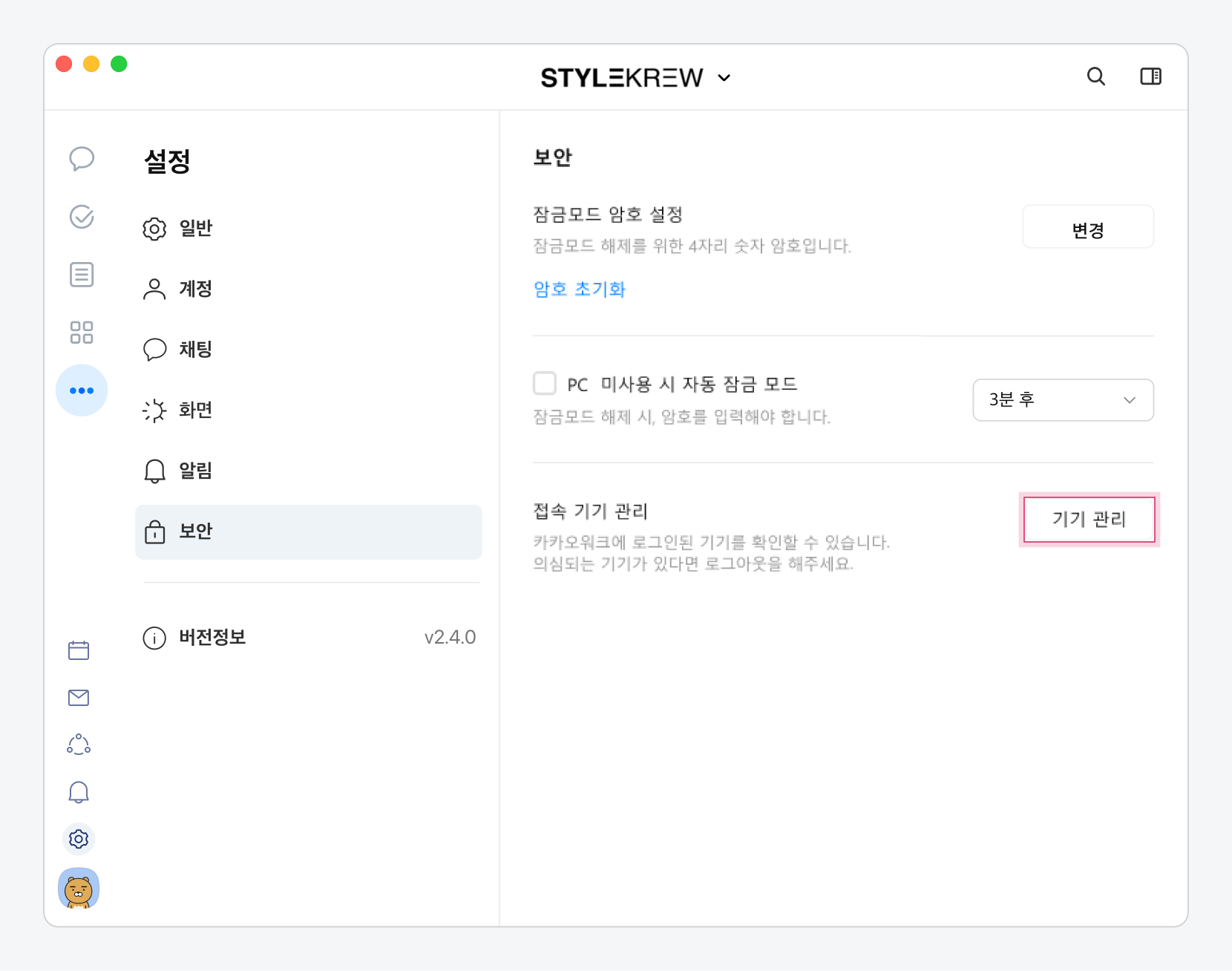Click the sidebar notification bell icon
The image size is (1232, 971).
tap(79, 792)
